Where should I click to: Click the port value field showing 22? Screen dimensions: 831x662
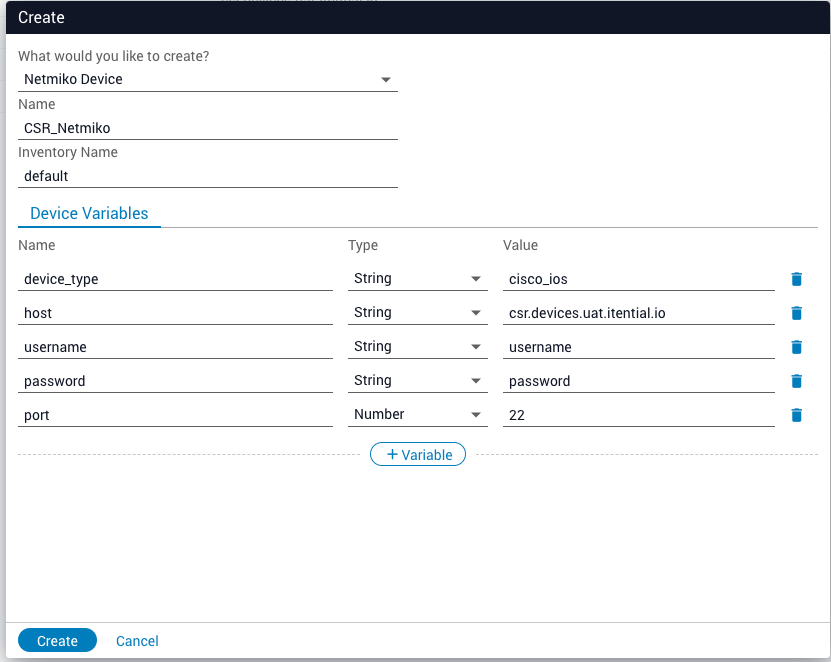point(638,415)
